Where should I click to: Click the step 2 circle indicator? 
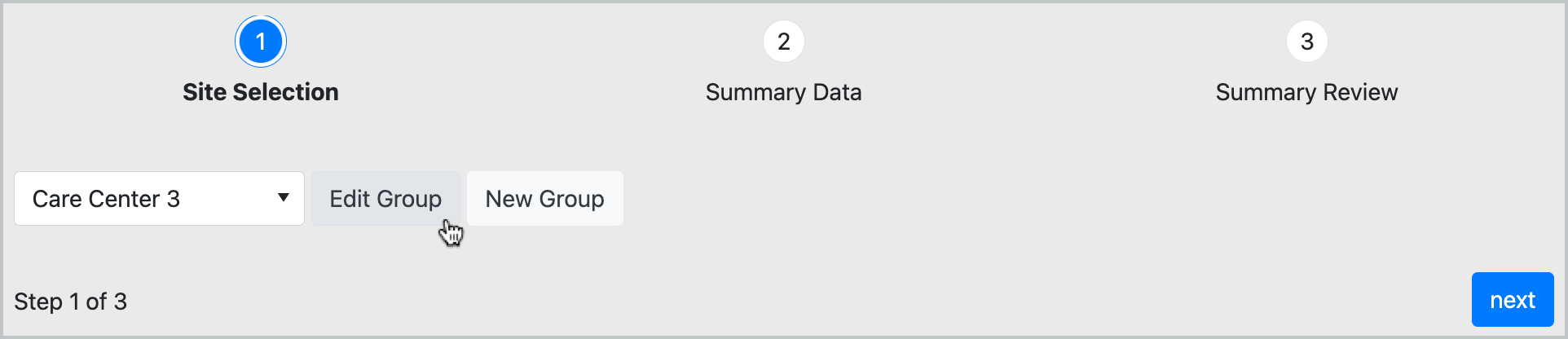(783, 42)
